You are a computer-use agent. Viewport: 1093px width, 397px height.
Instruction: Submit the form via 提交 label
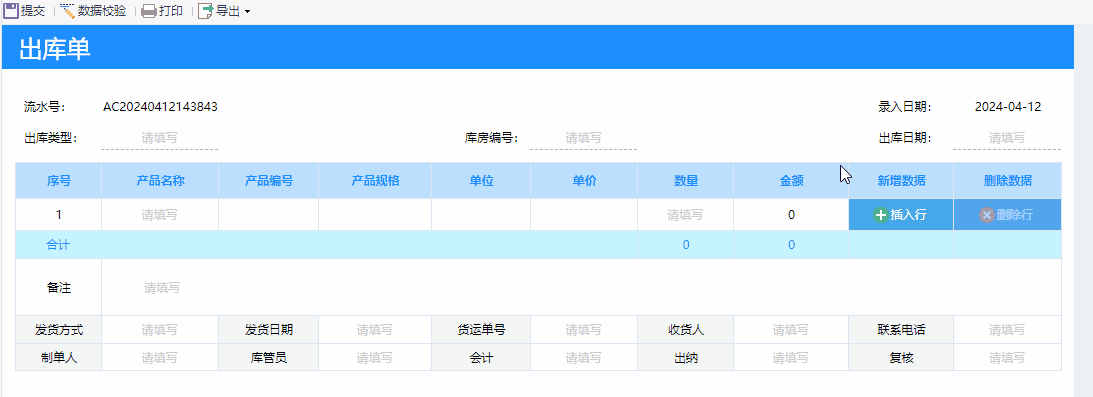(x=32, y=10)
